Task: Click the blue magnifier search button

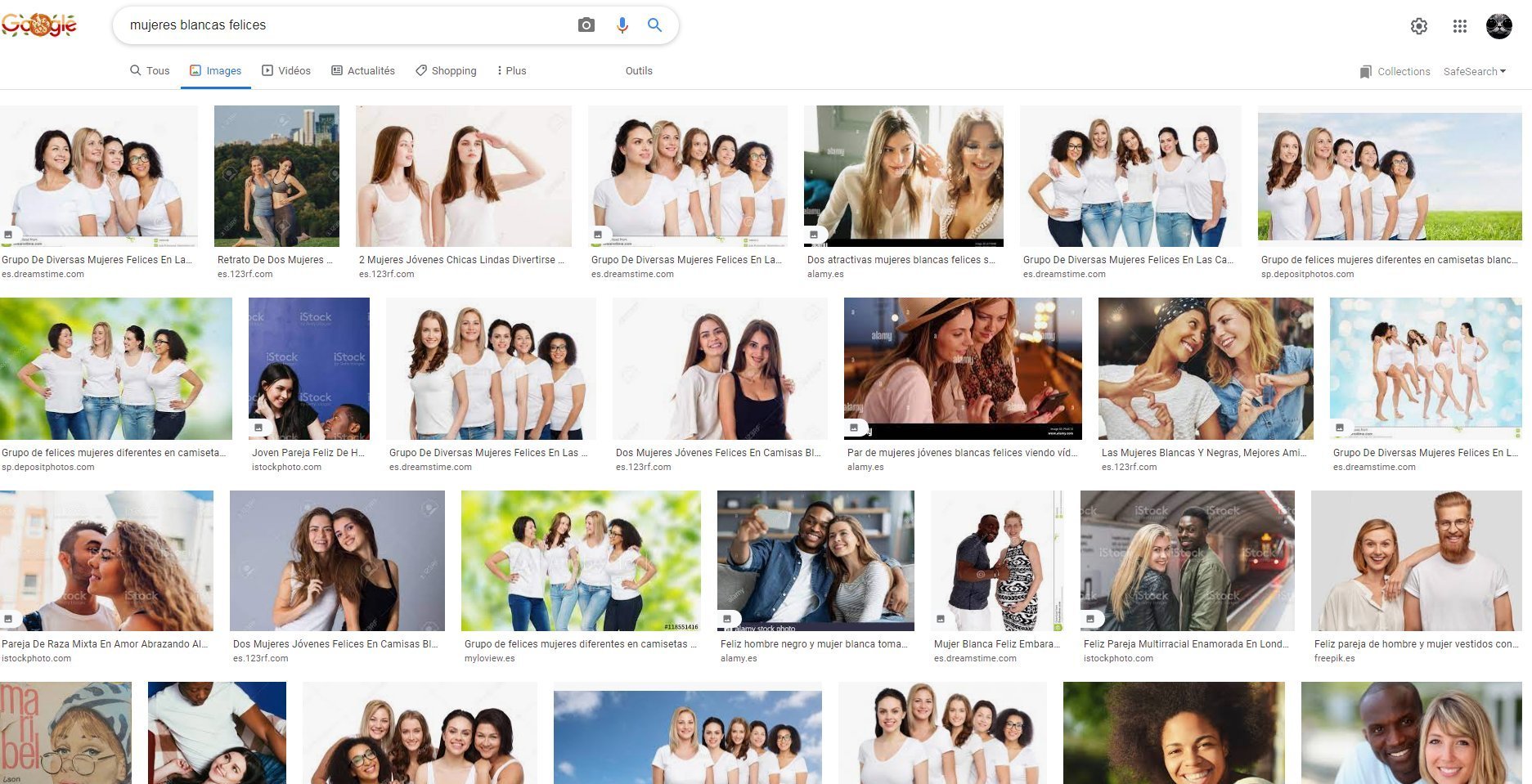Action: [x=654, y=25]
